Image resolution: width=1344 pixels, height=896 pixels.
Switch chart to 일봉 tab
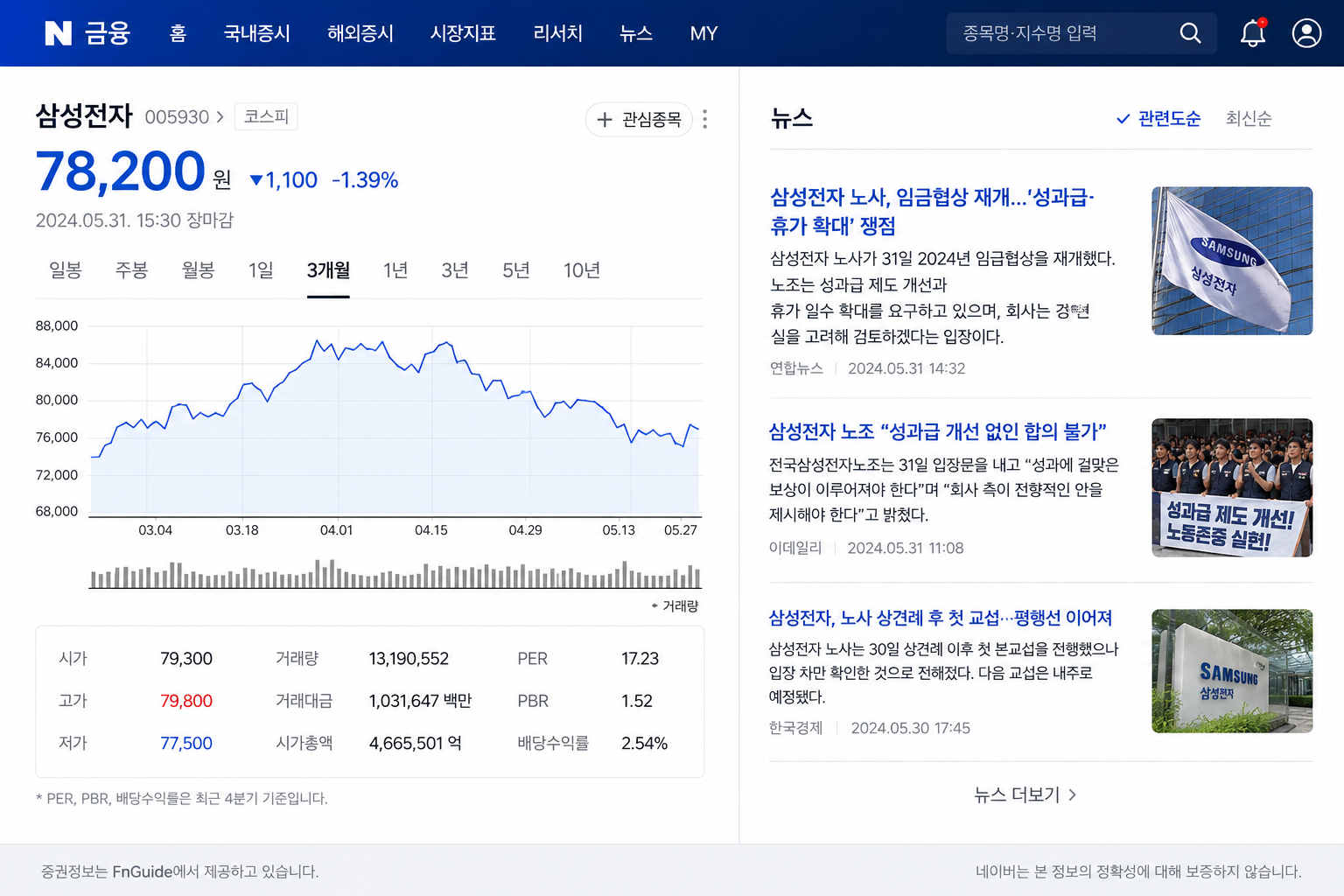click(66, 270)
